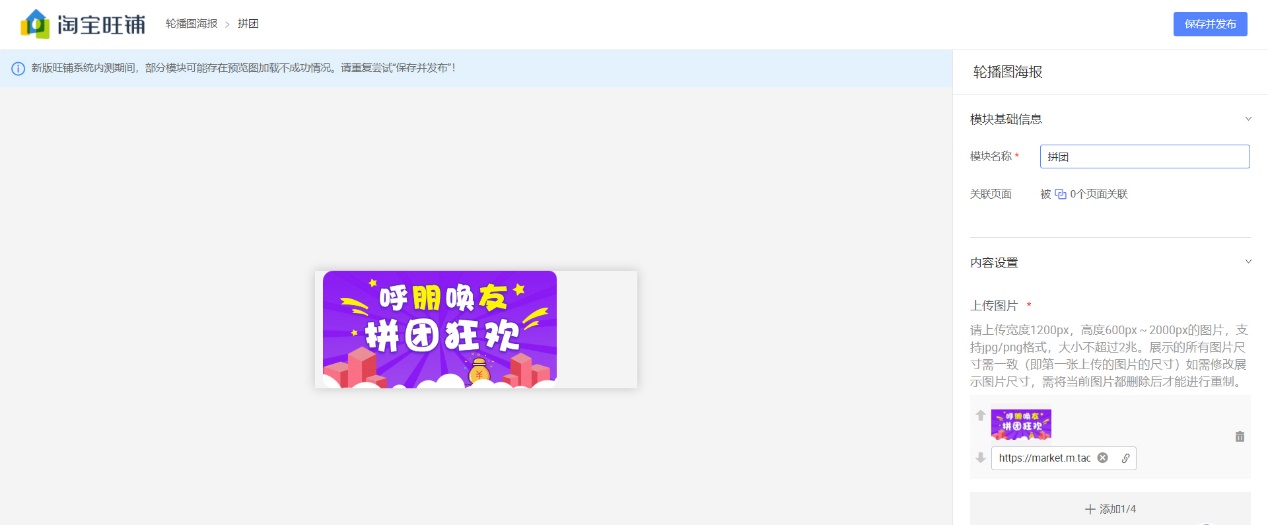Click the 上传图片 label

click(994, 305)
